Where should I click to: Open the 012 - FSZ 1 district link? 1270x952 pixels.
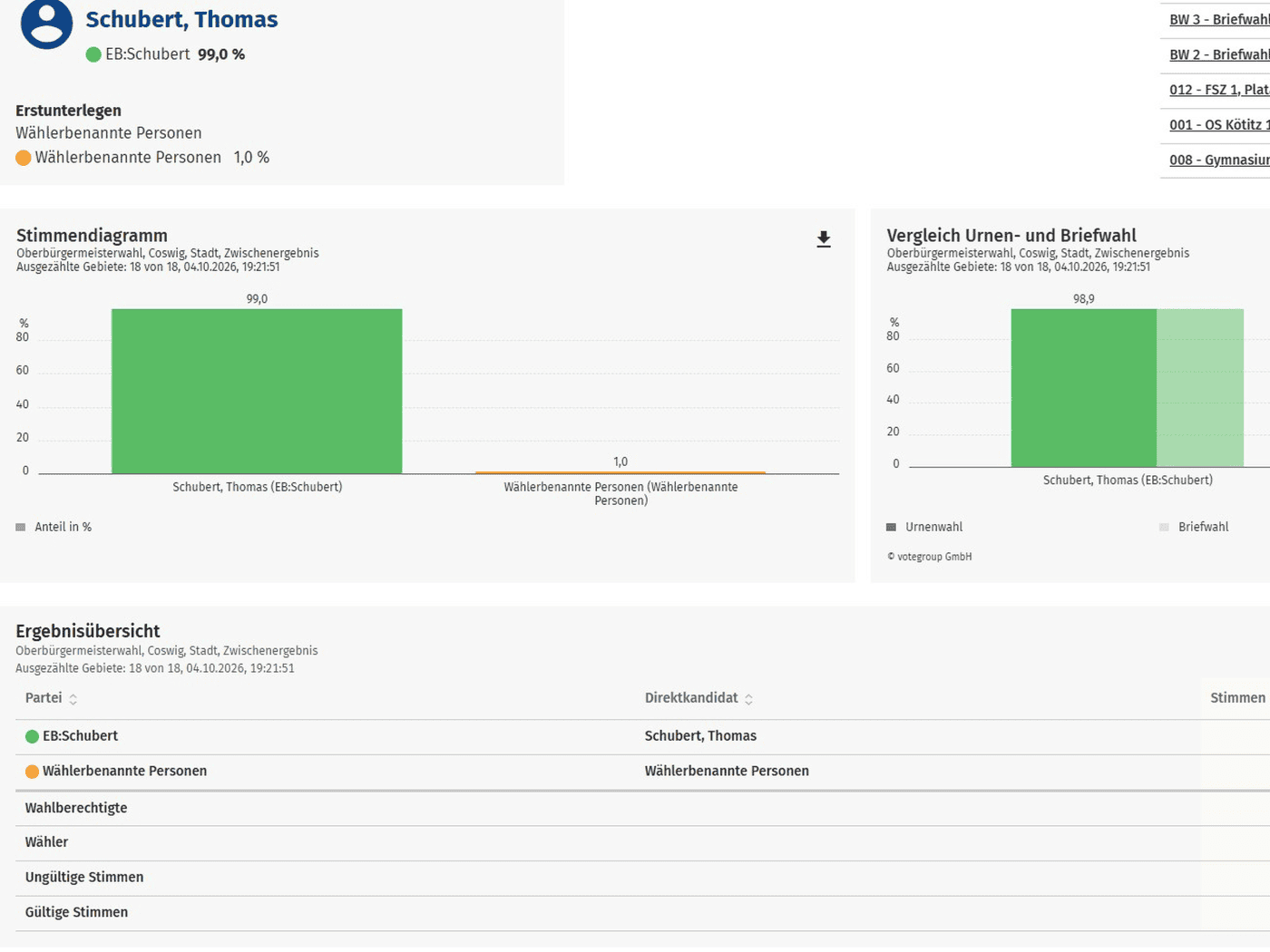click(x=1219, y=90)
